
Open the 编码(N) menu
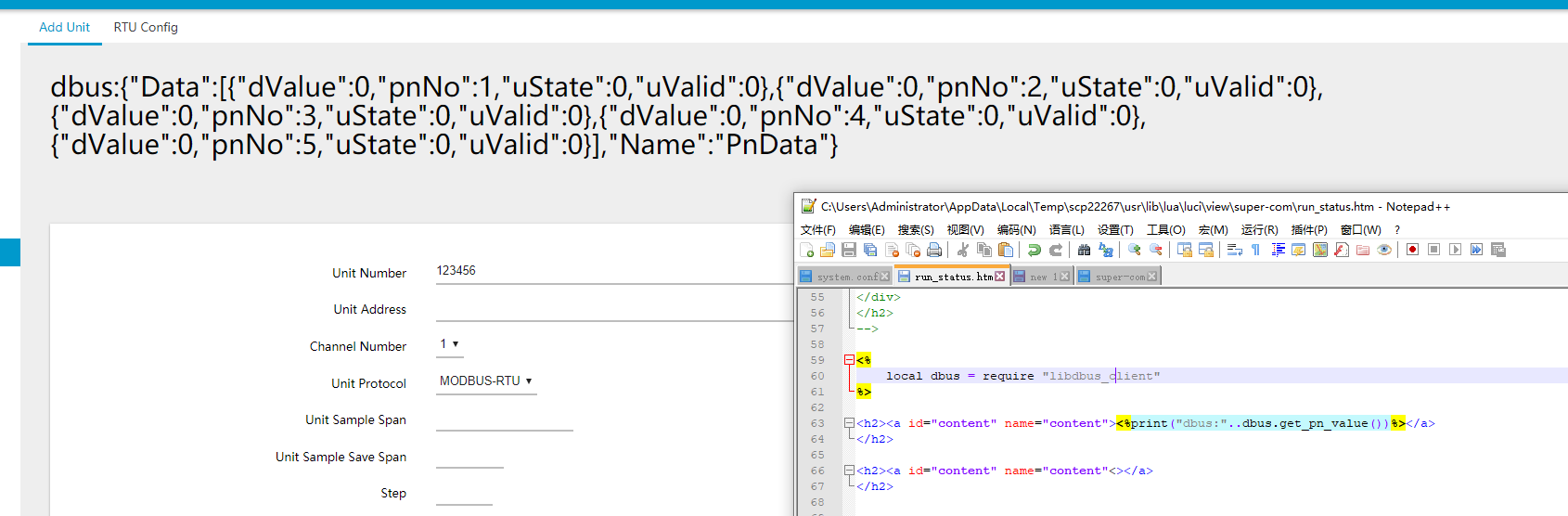pyautogui.click(x=1016, y=229)
